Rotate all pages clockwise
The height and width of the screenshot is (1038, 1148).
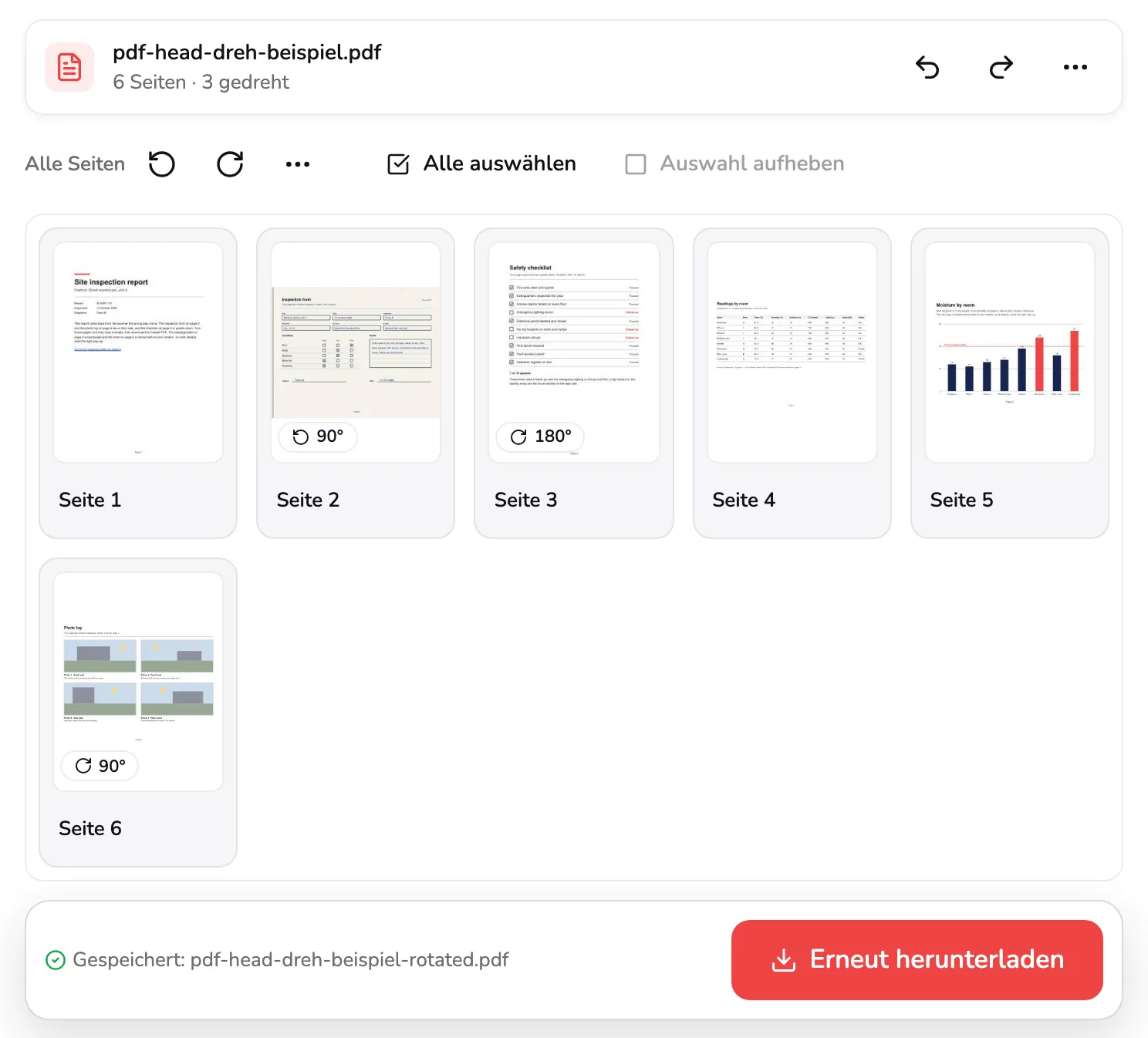(230, 163)
